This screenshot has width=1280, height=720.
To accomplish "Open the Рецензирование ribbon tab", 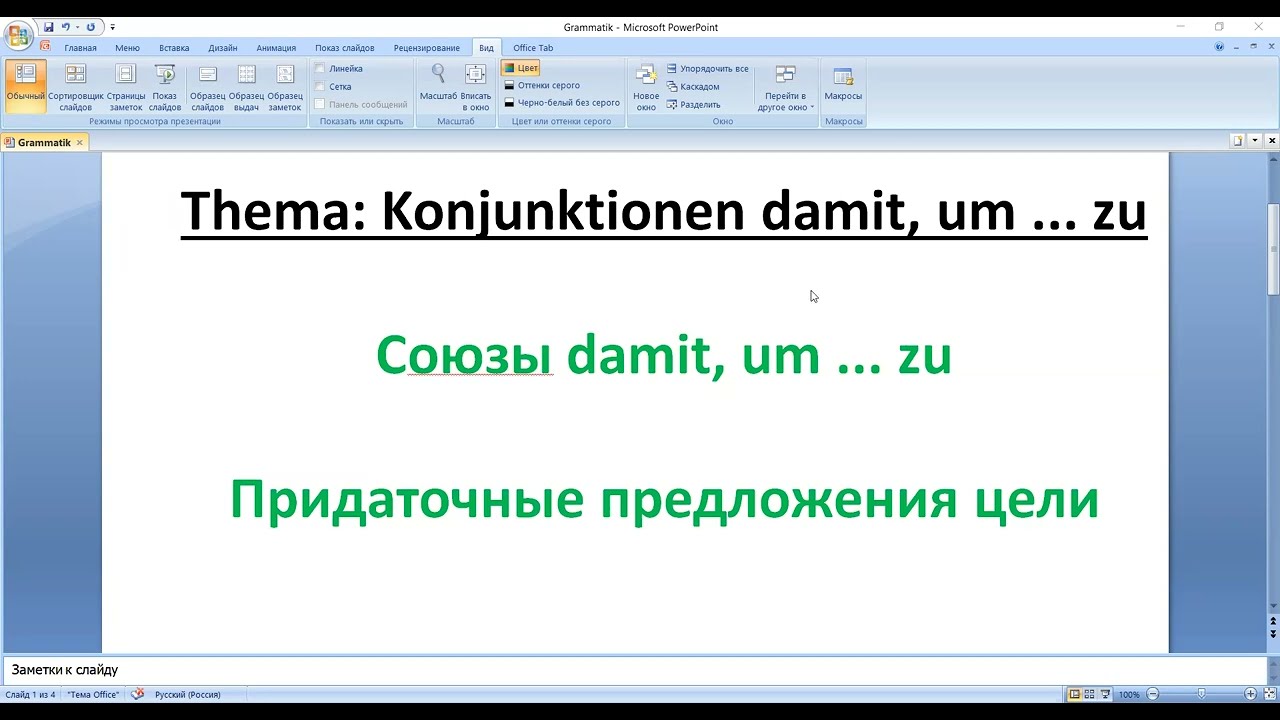I will click(x=427, y=48).
